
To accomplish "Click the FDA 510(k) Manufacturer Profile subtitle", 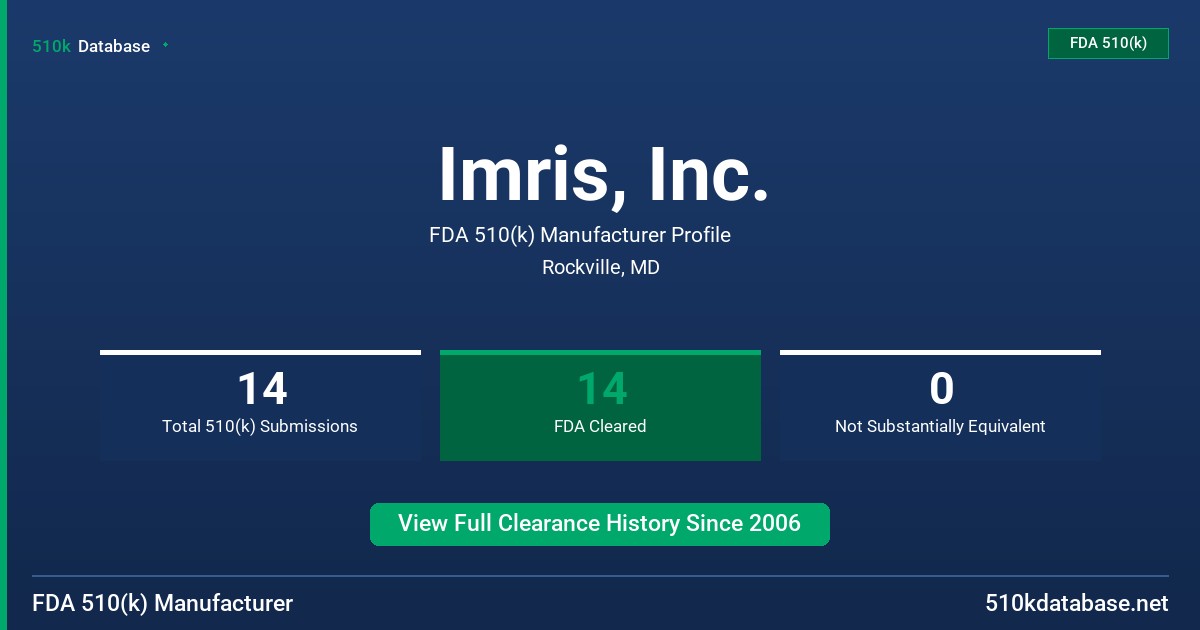I will [580, 235].
